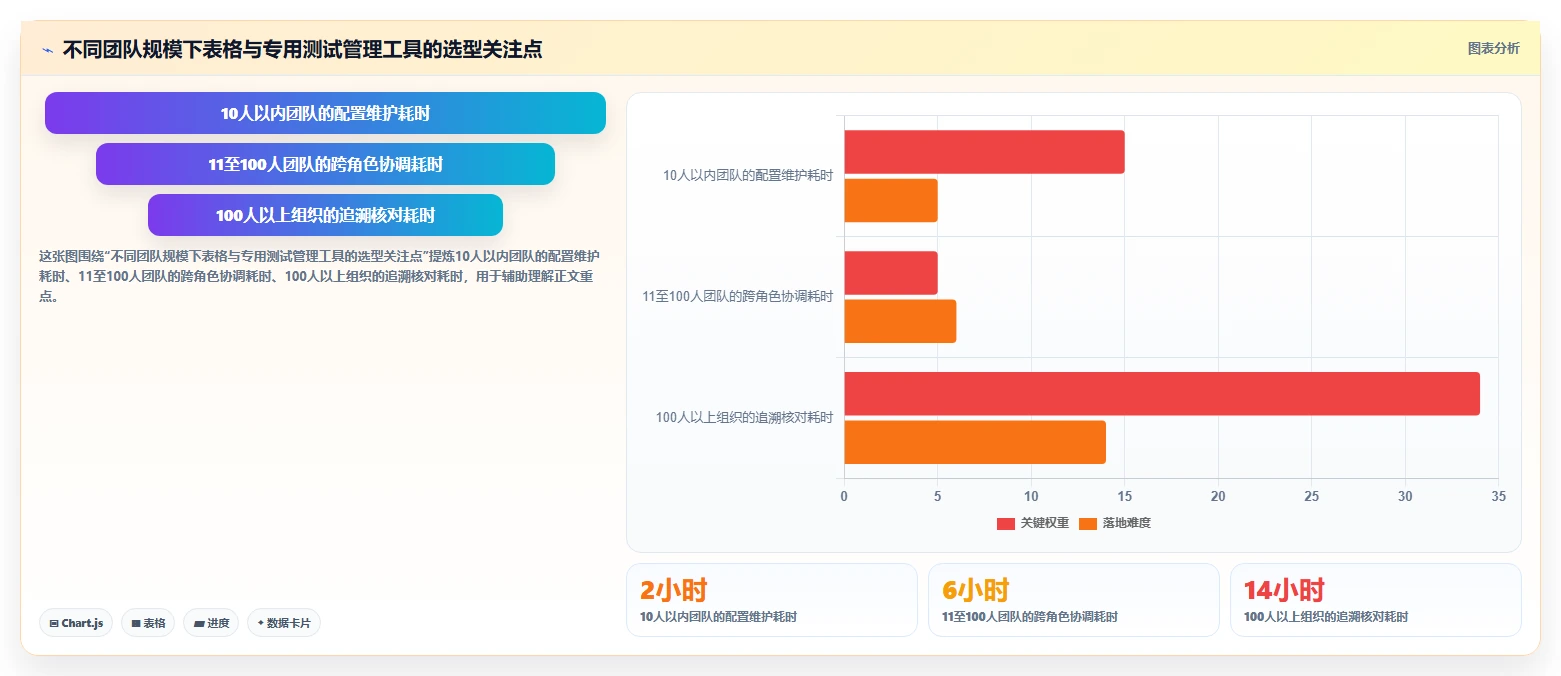Toggle the 落地难度 legend item
Viewport: 1561px width, 676px height.
coord(1115,523)
